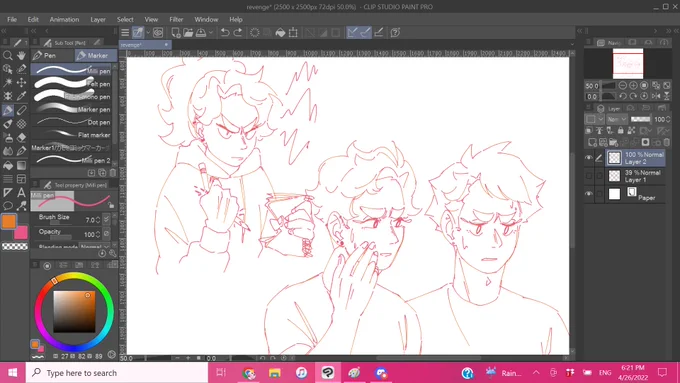Select the Fill bucket tool
The height and width of the screenshot is (383, 680).
click(x=8, y=165)
